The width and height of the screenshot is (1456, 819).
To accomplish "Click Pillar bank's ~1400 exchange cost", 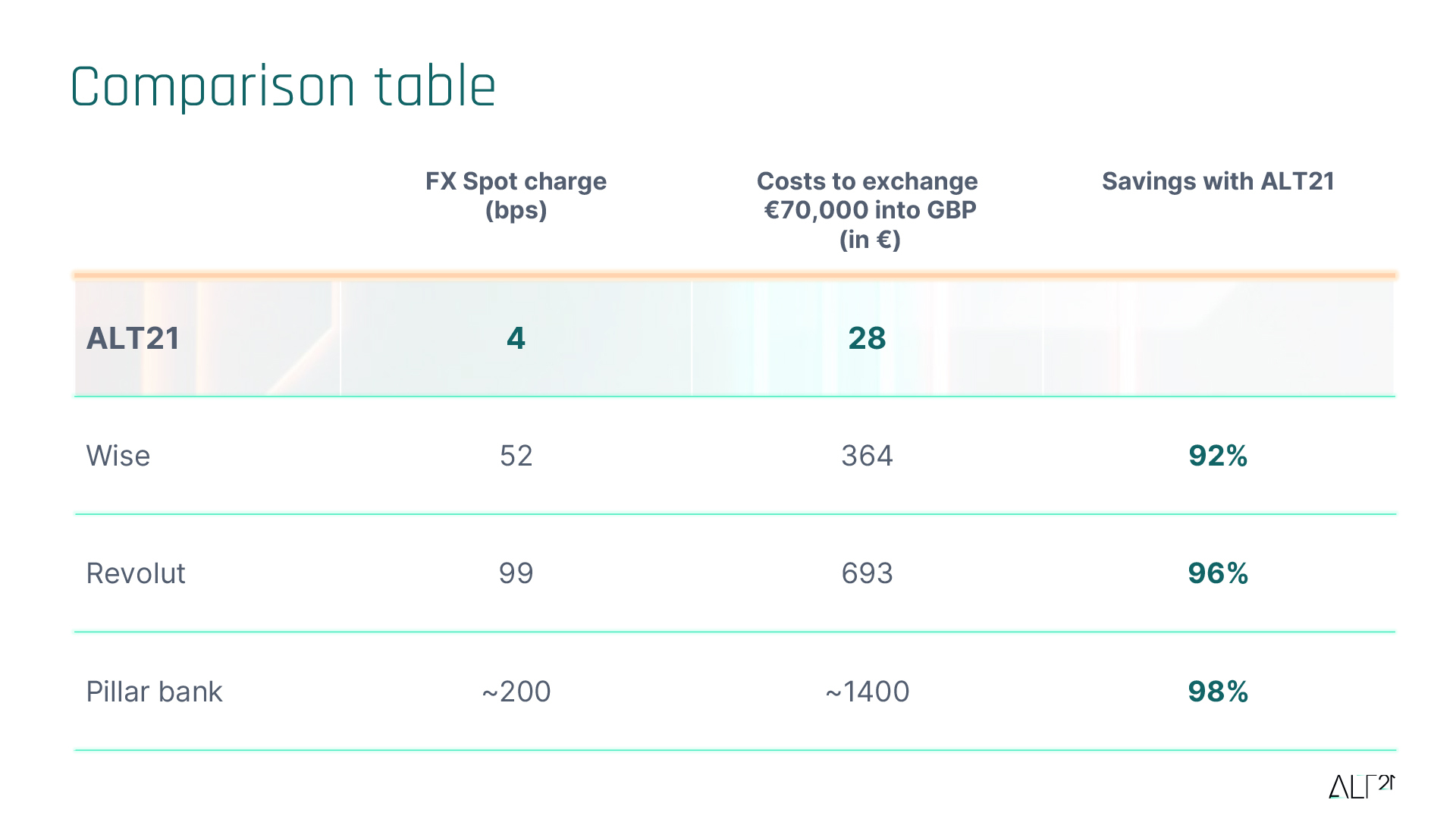I will 867,692.
